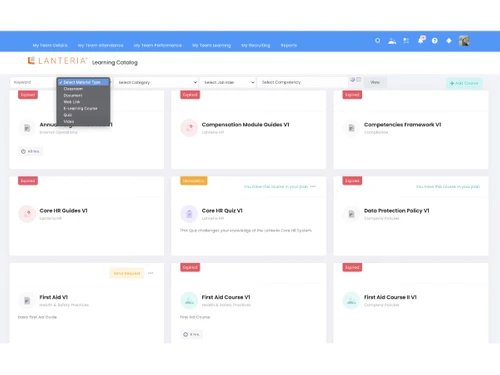
Task: Click the First Aid Course V1 classroom icon
Action: [189, 301]
